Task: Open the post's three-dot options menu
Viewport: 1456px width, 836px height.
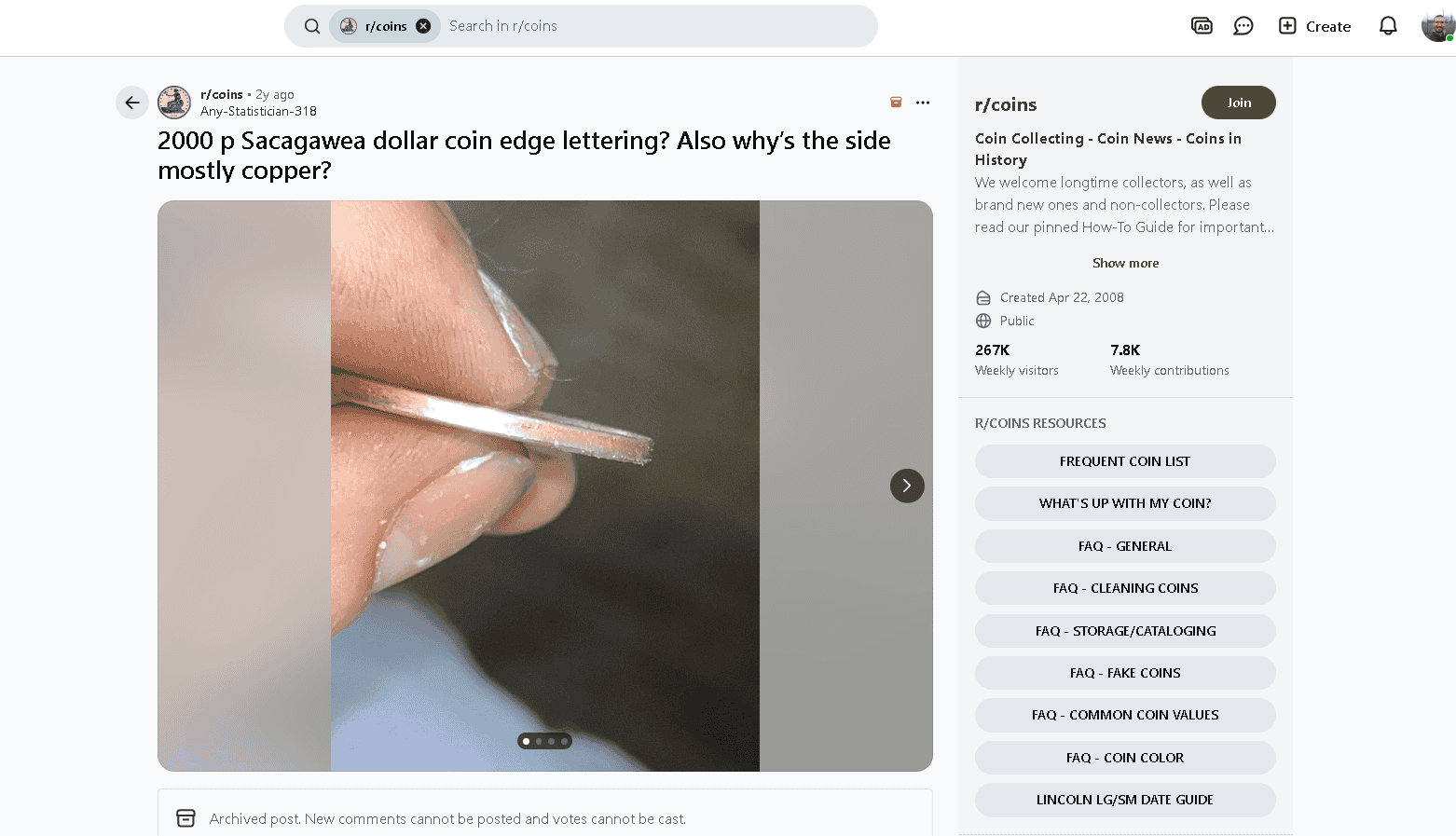Action: pyautogui.click(x=923, y=103)
